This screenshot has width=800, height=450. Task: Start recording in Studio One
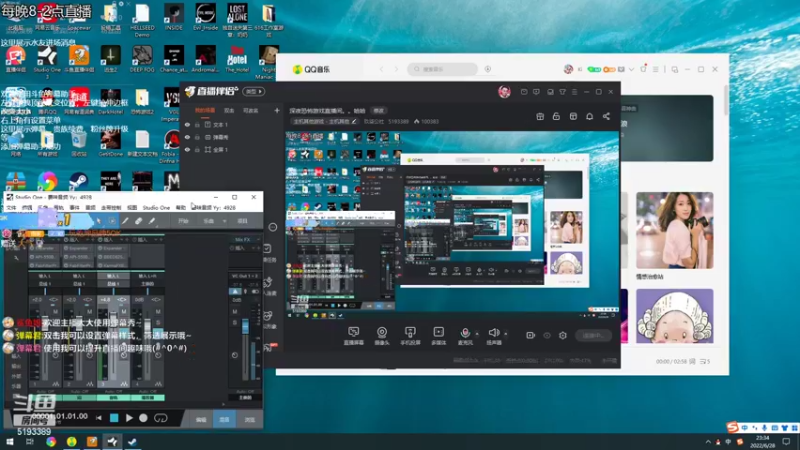click(143, 418)
